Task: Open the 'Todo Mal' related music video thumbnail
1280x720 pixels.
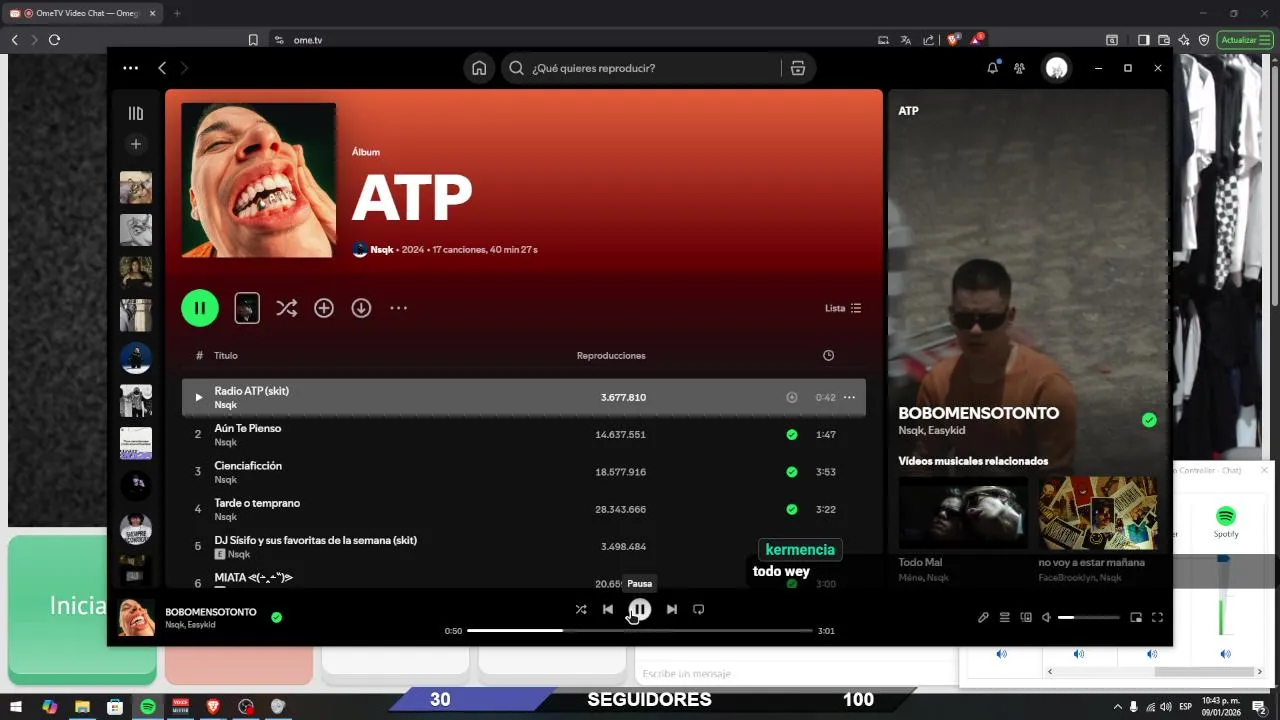Action: pyautogui.click(x=963, y=513)
